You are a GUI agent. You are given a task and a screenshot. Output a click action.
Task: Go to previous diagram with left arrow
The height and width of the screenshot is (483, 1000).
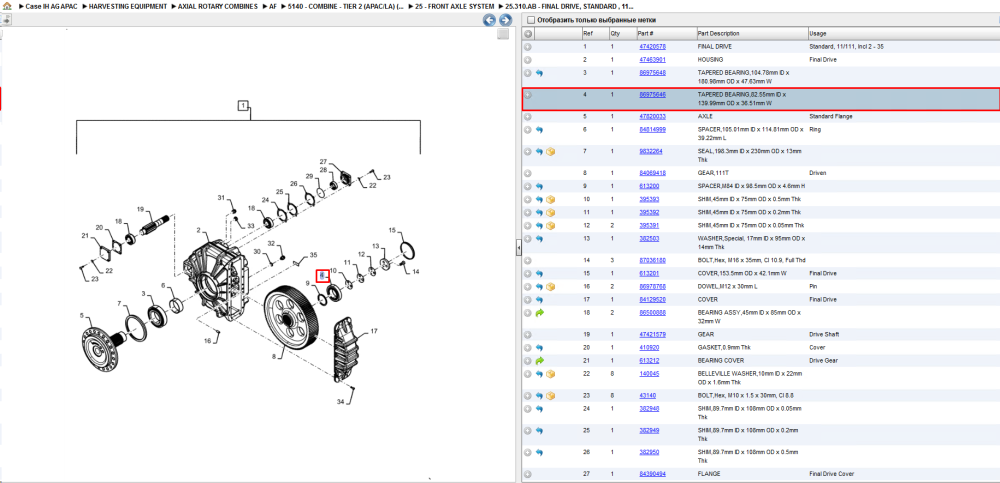click(x=489, y=20)
